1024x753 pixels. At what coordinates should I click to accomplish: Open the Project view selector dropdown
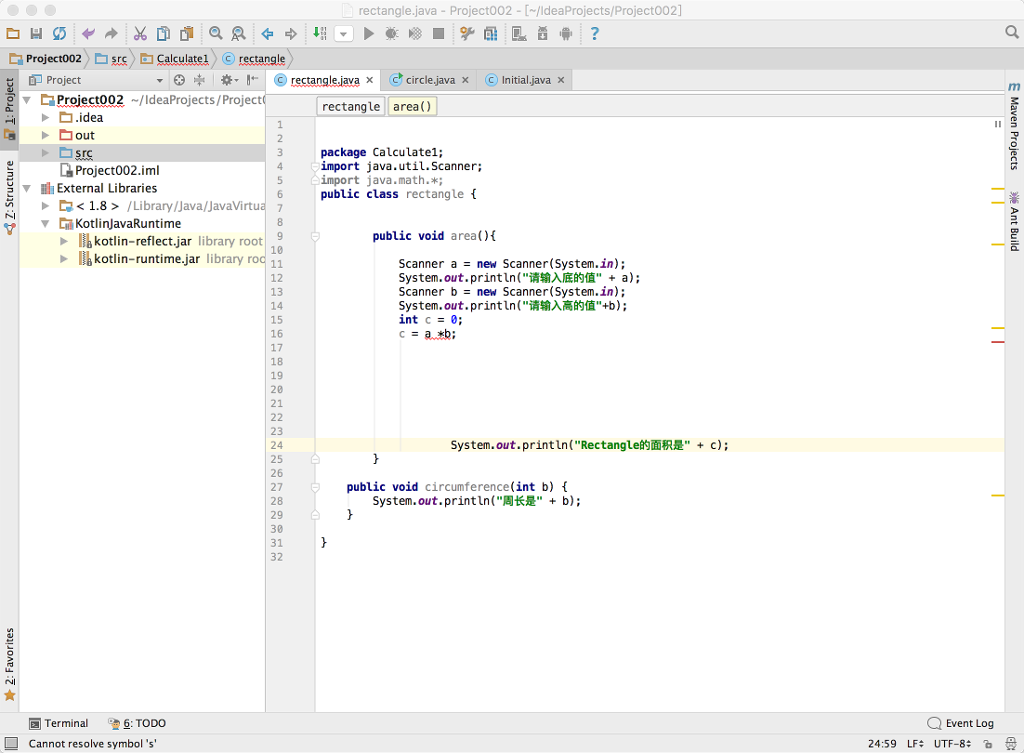(x=158, y=80)
